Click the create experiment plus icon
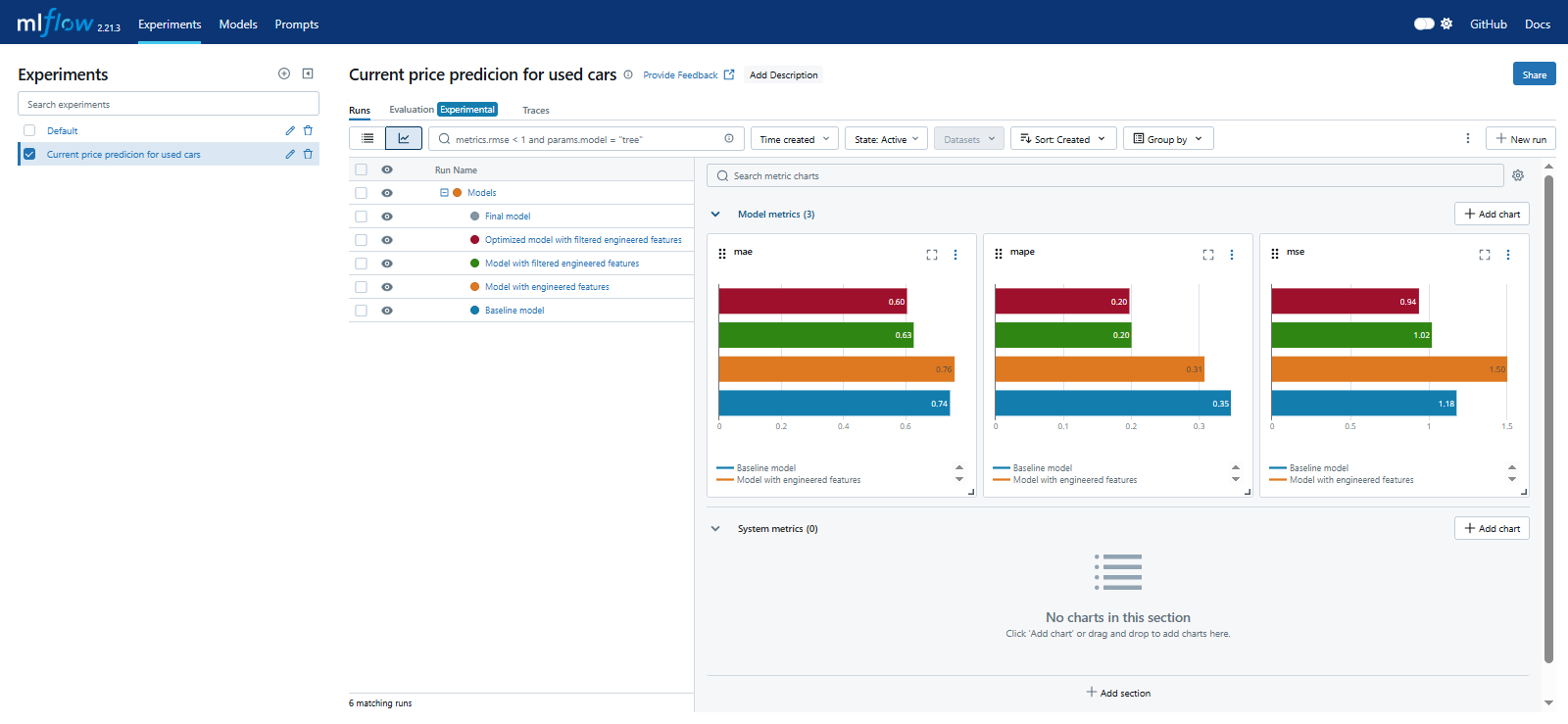This screenshot has width=1568, height=724. tap(284, 73)
